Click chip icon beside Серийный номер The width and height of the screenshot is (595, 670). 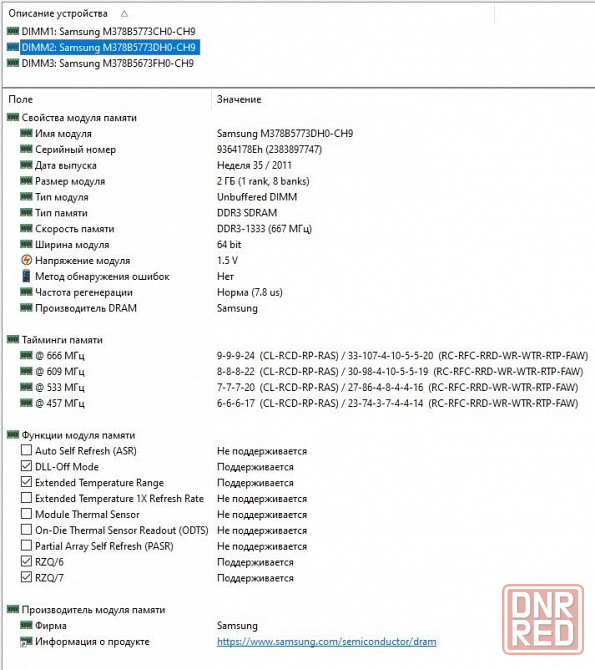click(x=27, y=149)
